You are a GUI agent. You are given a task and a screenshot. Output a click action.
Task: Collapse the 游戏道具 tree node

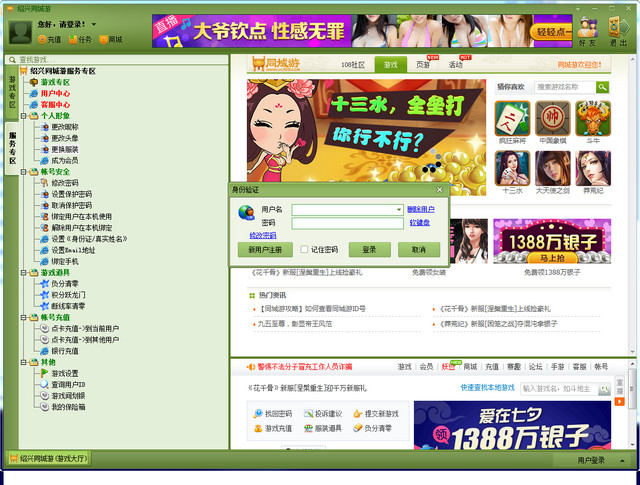[x=24, y=273]
